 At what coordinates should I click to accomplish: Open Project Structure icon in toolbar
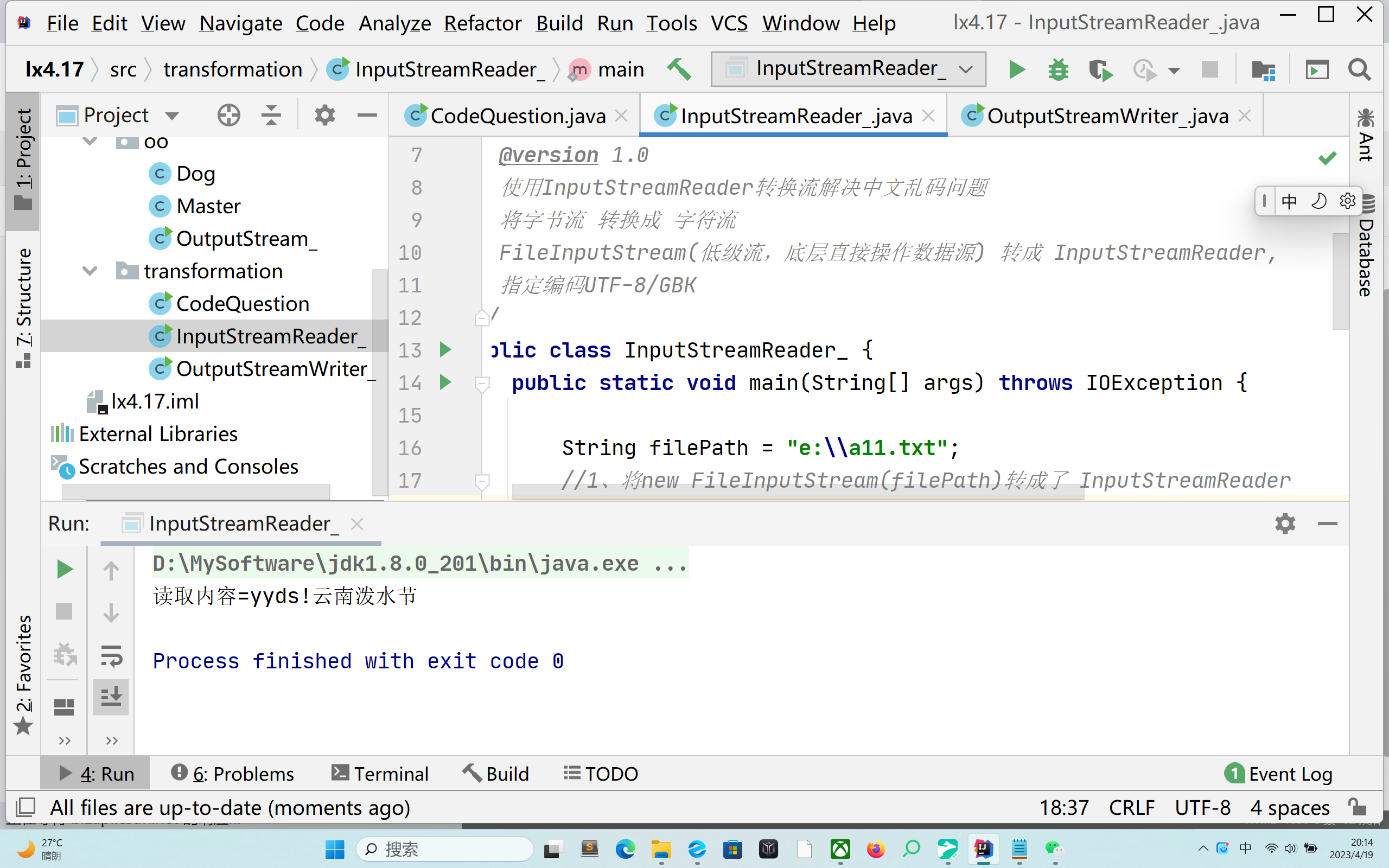(x=1263, y=70)
